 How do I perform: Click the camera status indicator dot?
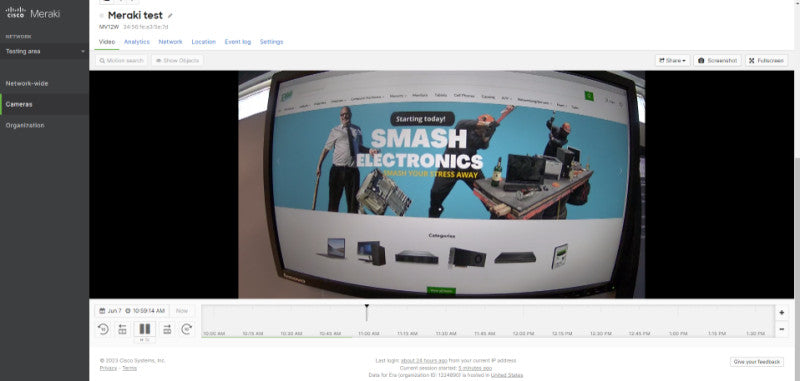pos(102,16)
